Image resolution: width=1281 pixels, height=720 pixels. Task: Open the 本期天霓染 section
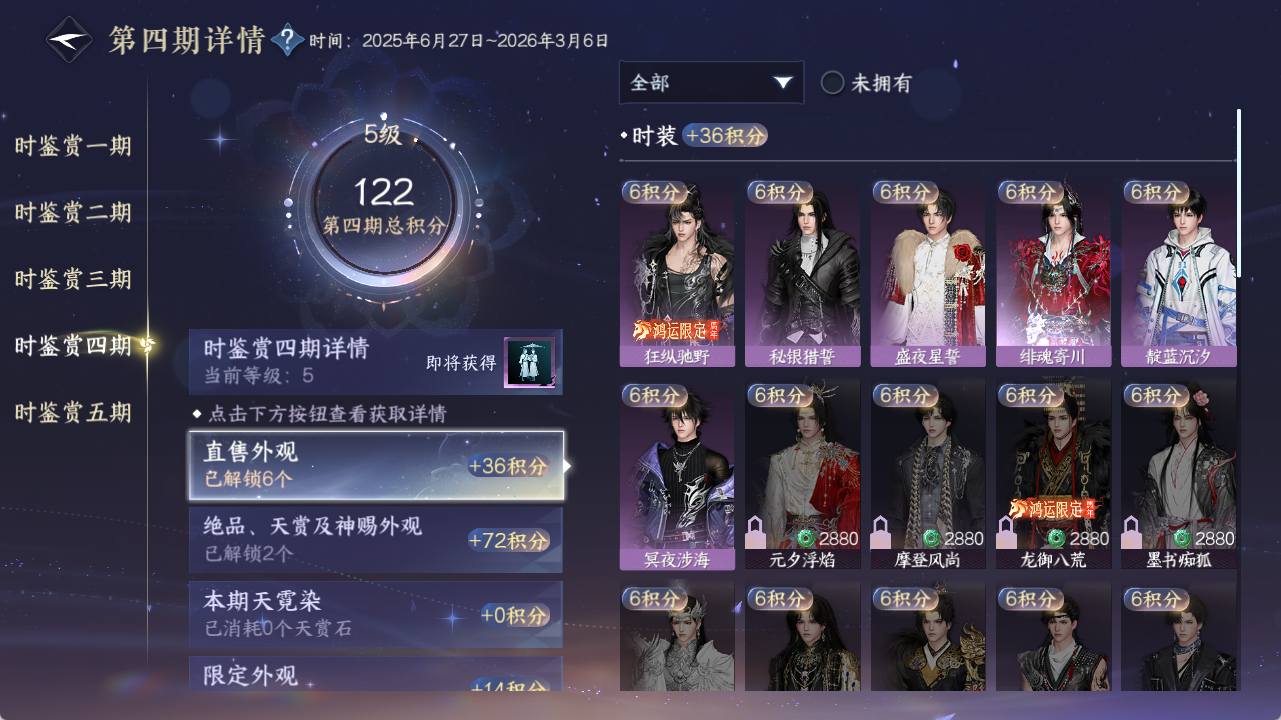(376, 614)
